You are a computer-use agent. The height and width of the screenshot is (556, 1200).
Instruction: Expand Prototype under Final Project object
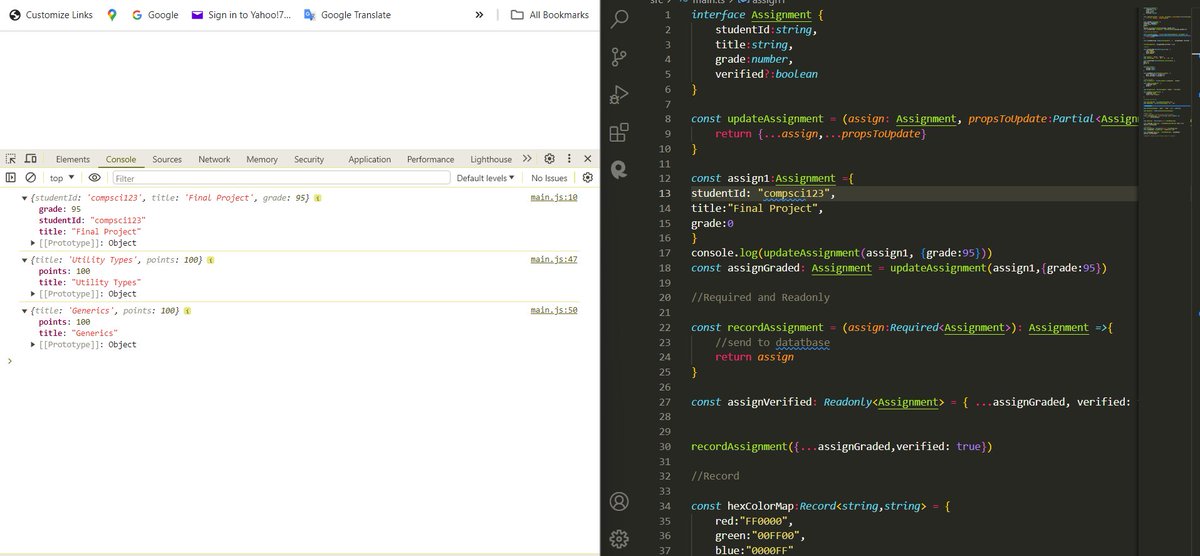tap(34, 243)
